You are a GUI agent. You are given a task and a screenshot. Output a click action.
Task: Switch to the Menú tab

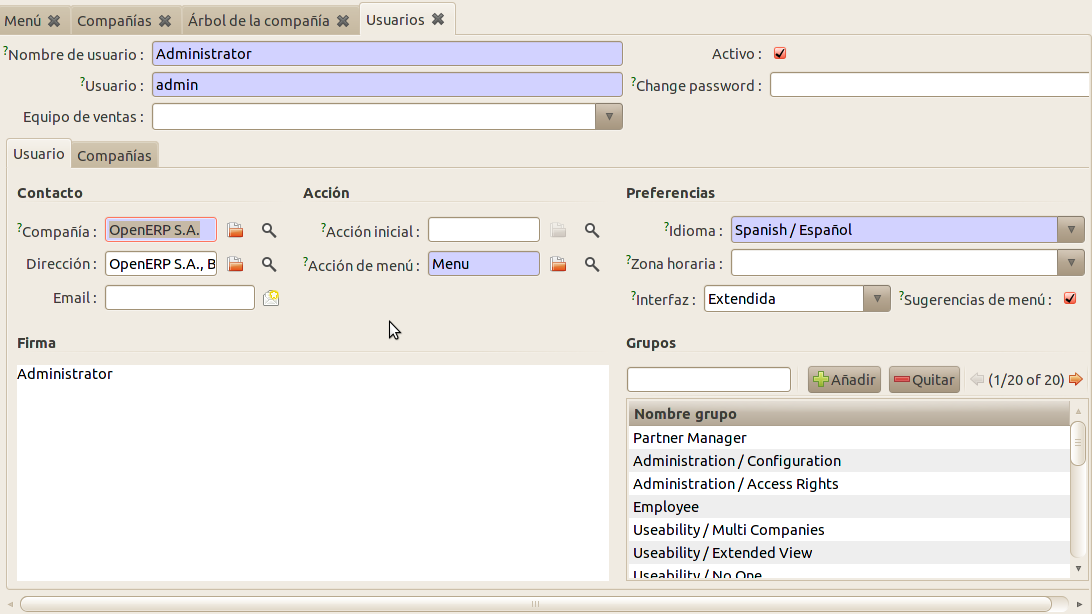[x=23, y=21]
